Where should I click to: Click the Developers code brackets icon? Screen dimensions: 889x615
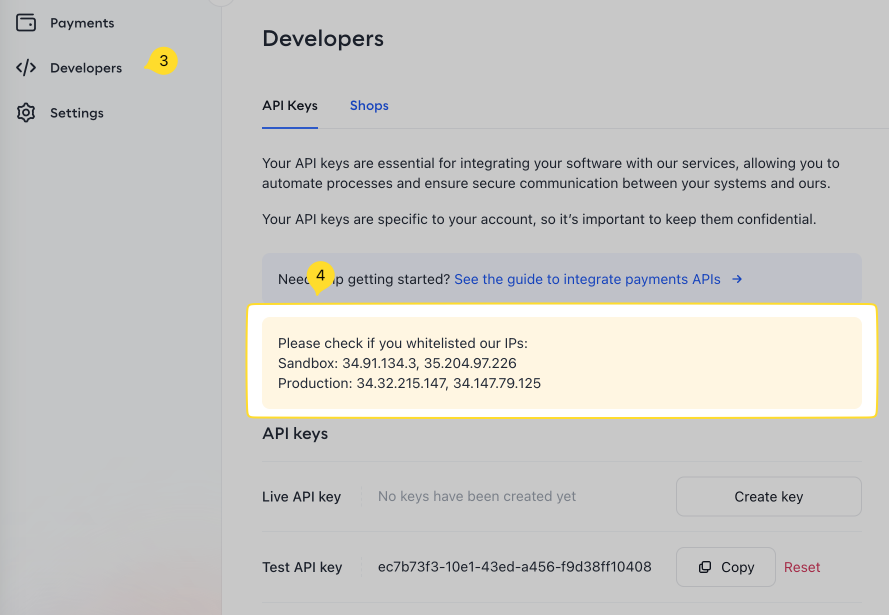[x=26, y=68]
